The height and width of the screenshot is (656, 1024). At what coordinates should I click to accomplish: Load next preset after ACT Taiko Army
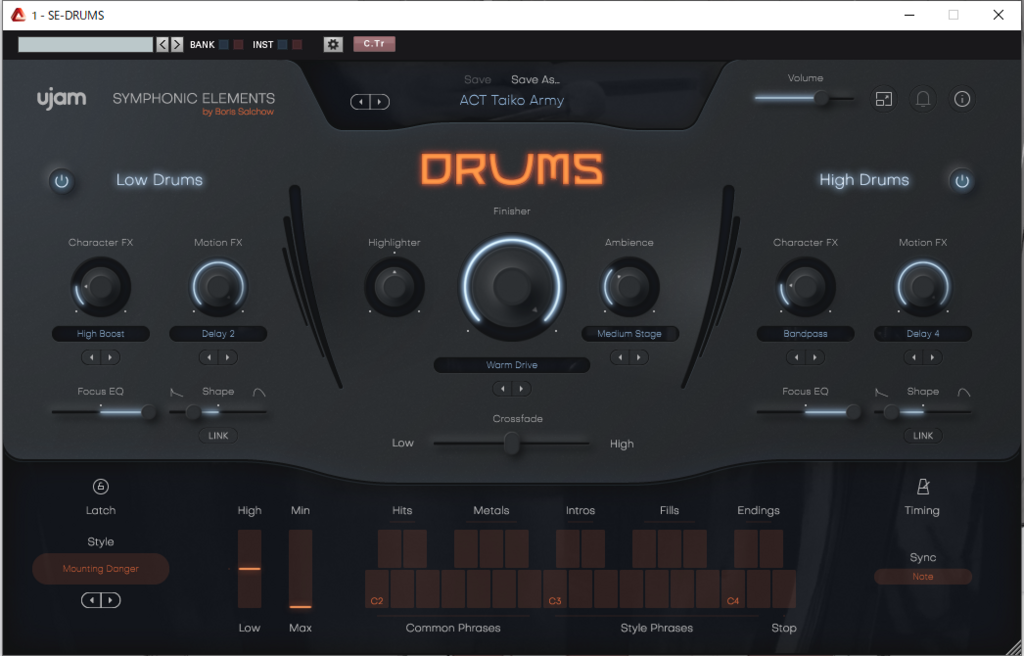[379, 102]
